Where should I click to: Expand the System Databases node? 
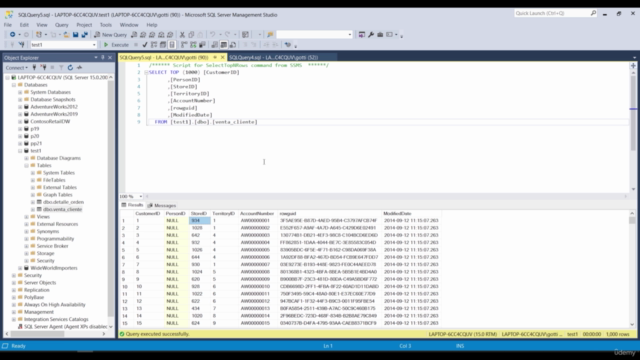[x=20, y=92]
